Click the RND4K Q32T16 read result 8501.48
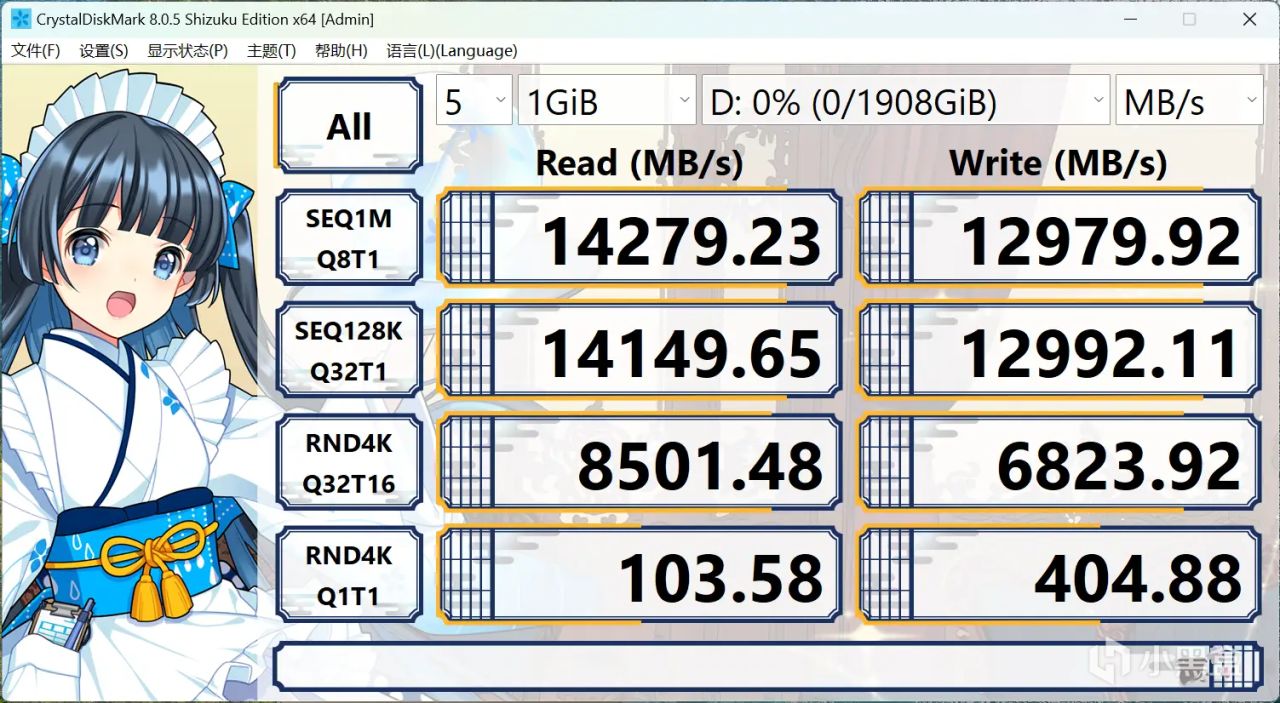Viewport: 1280px width, 703px height. pos(640,464)
